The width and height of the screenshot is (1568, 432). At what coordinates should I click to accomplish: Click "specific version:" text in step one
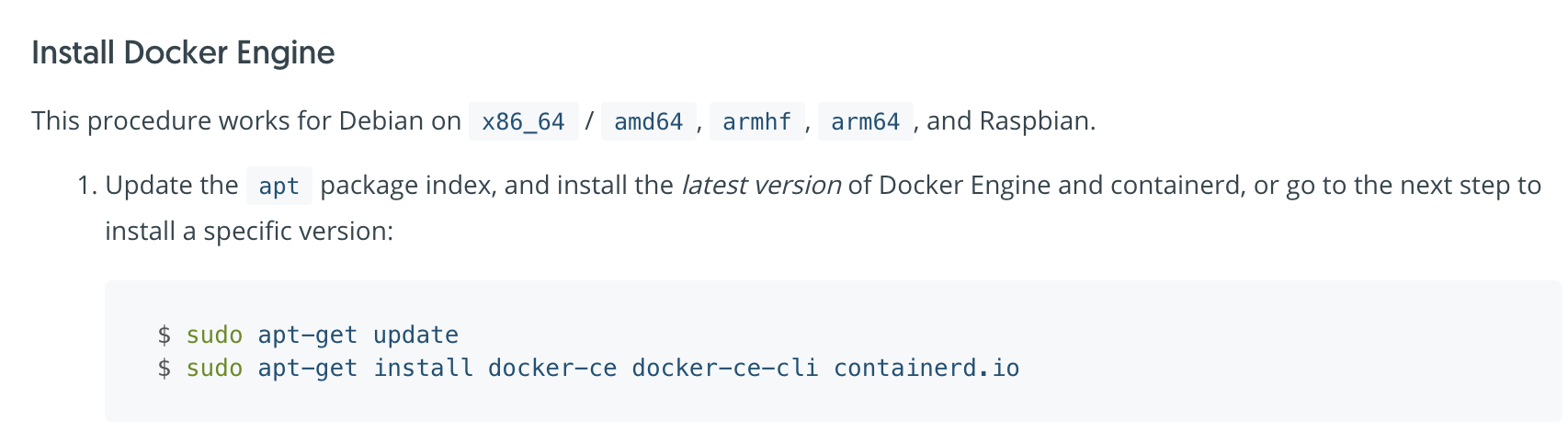pyautogui.click(x=298, y=232)
